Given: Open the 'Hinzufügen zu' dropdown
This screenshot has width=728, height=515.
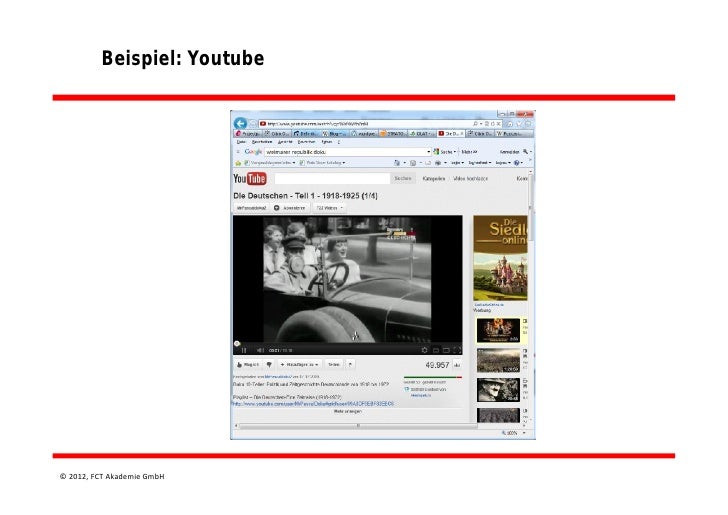Looking at the screenshot, I should click(299, 365).
